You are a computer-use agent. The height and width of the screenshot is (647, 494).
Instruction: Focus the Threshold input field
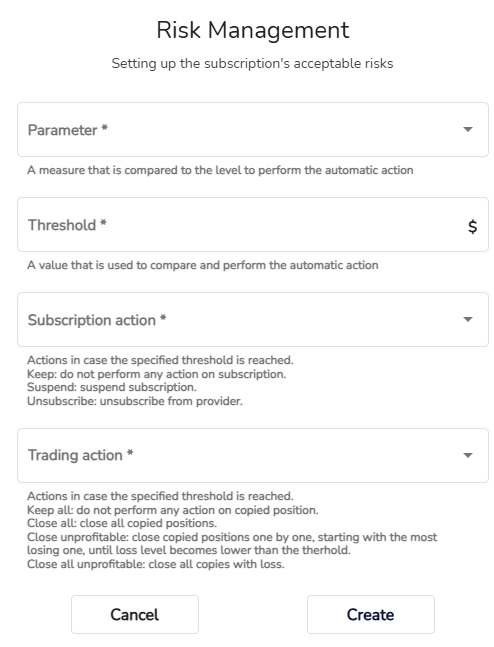tap(253, 224)
